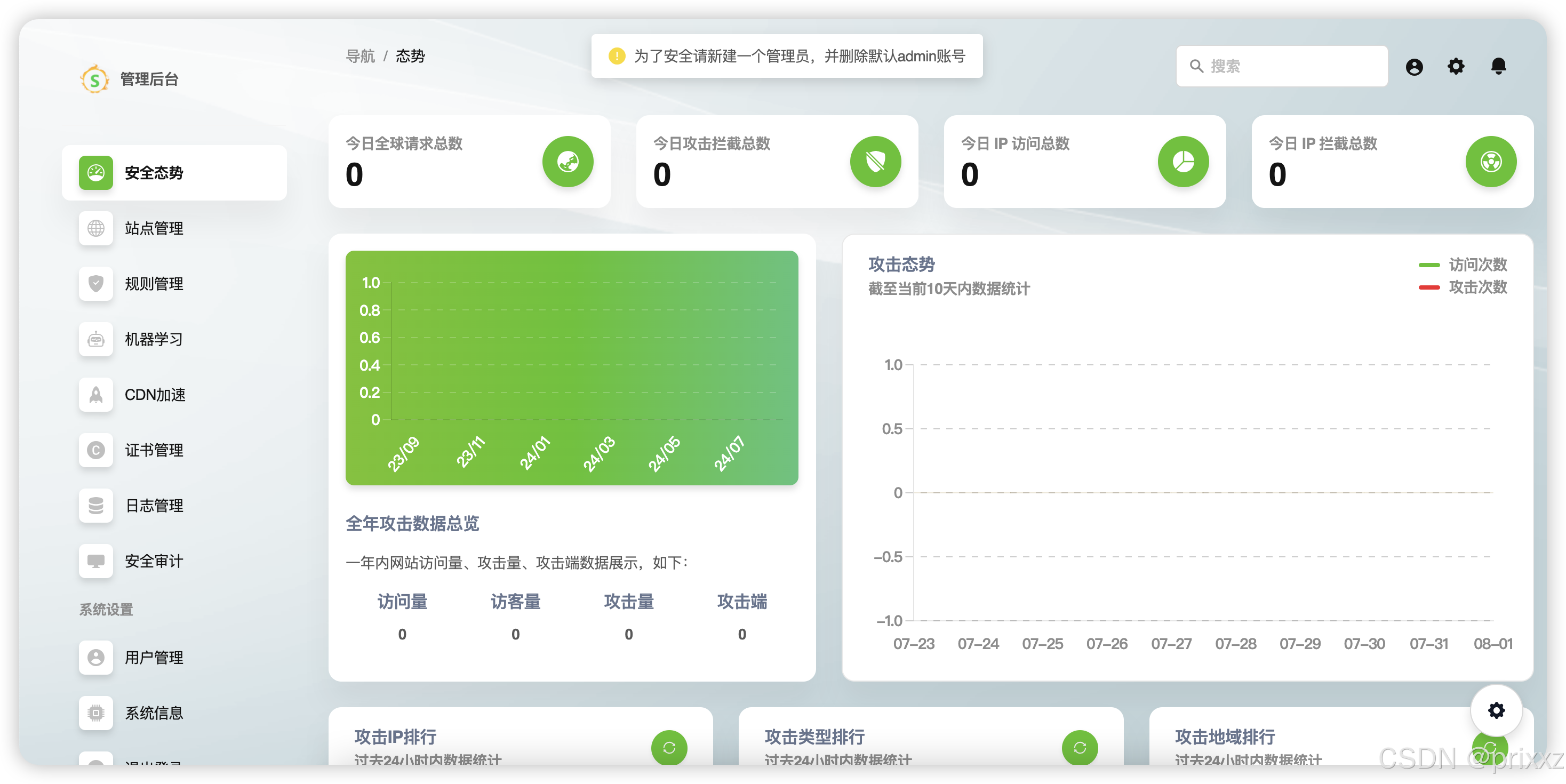Select 机器学习 in the sidebar
Viewport: 1566px width, 784px height.
point(174,339)
